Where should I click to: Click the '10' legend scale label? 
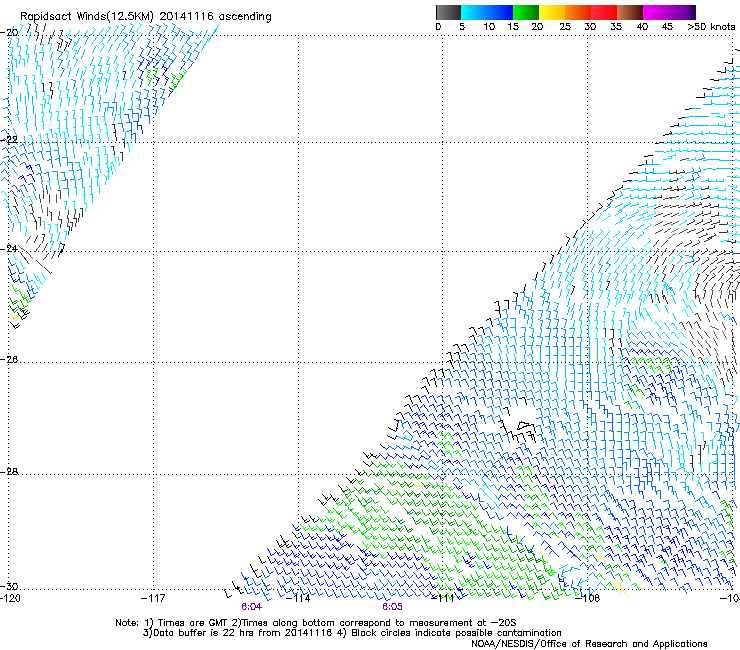tap(489, 27)
